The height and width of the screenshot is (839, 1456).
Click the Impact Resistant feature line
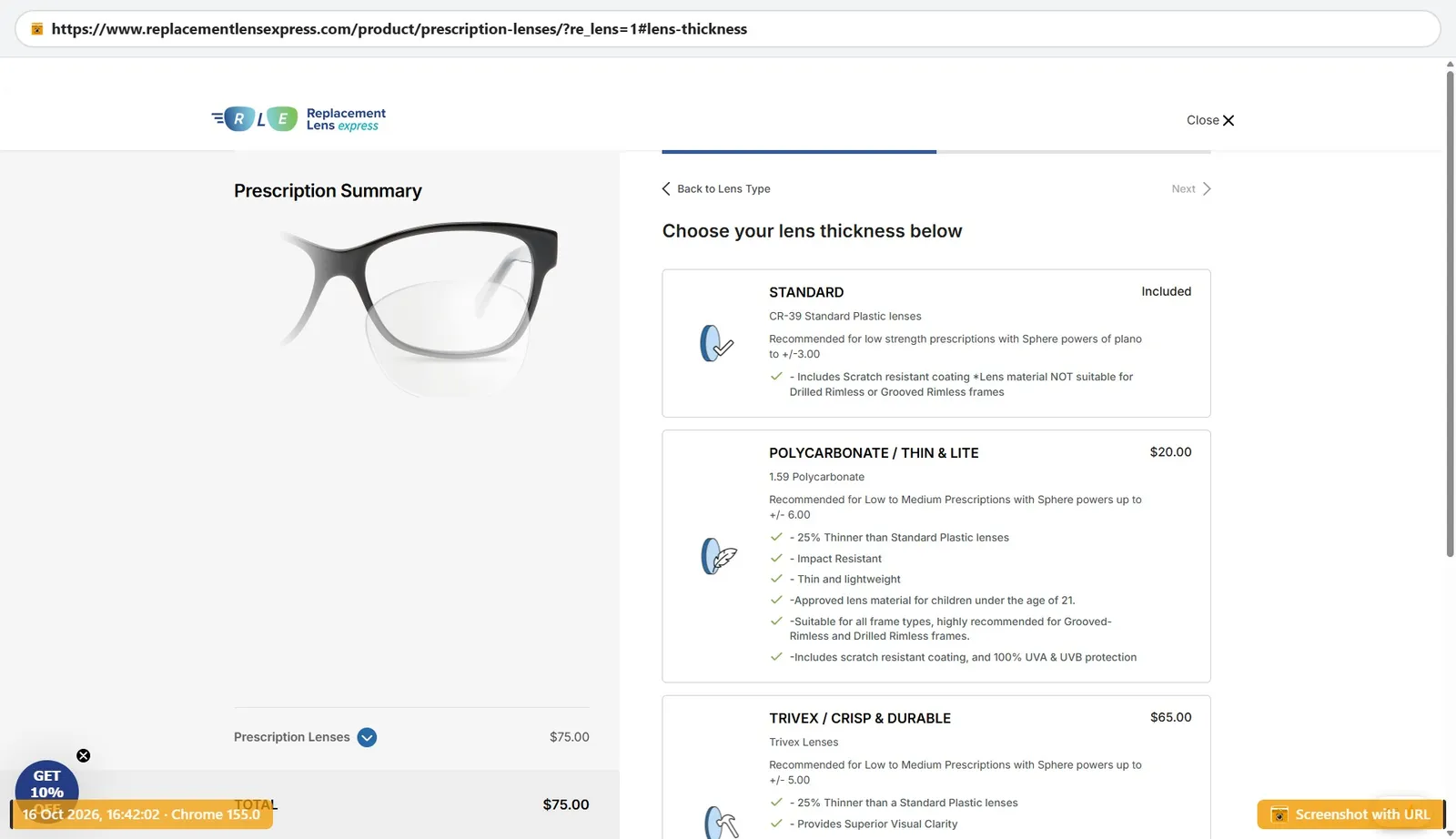point(835,559)
